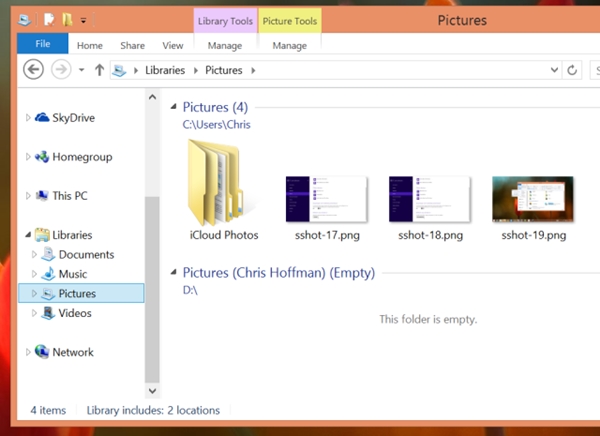Expand the Homegroup tree node
Image resolution: width=600 pixels, height=436 pixels.
click(x=28, y=157)
